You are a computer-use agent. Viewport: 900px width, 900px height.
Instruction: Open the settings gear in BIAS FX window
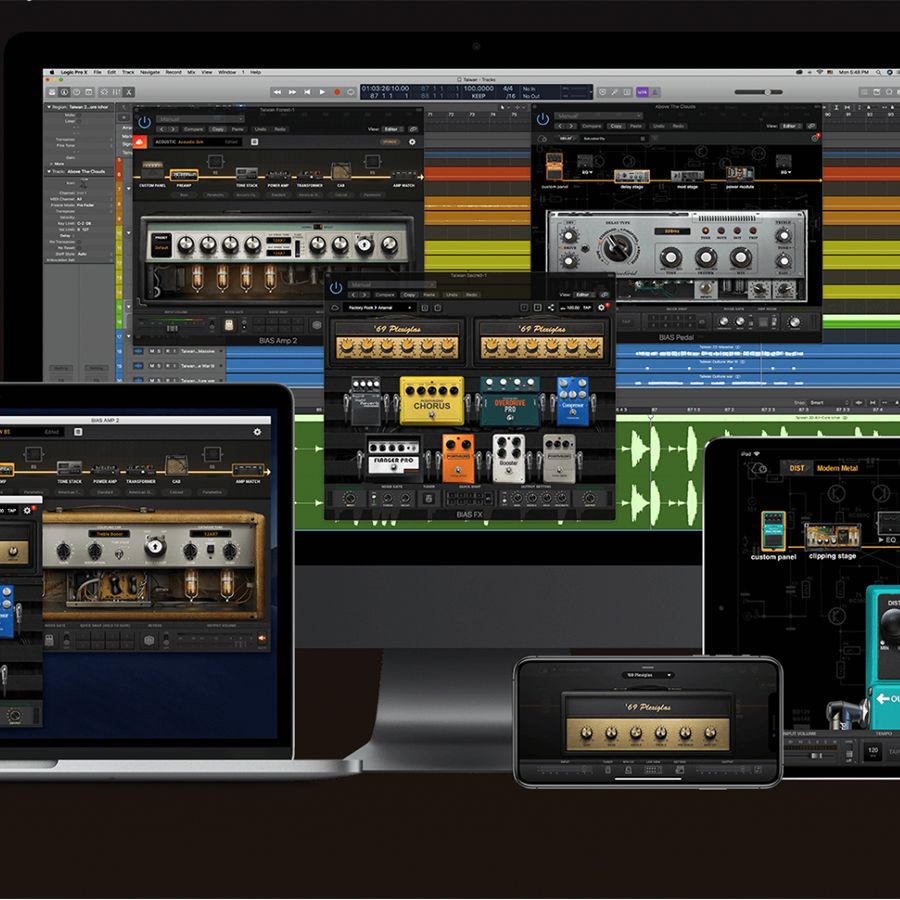click(602, 308)
